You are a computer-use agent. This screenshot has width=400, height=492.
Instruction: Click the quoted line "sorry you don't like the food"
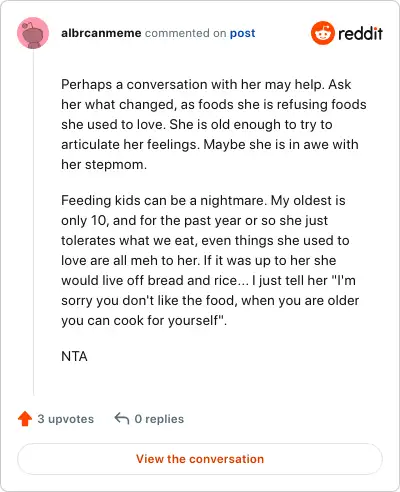149,301
